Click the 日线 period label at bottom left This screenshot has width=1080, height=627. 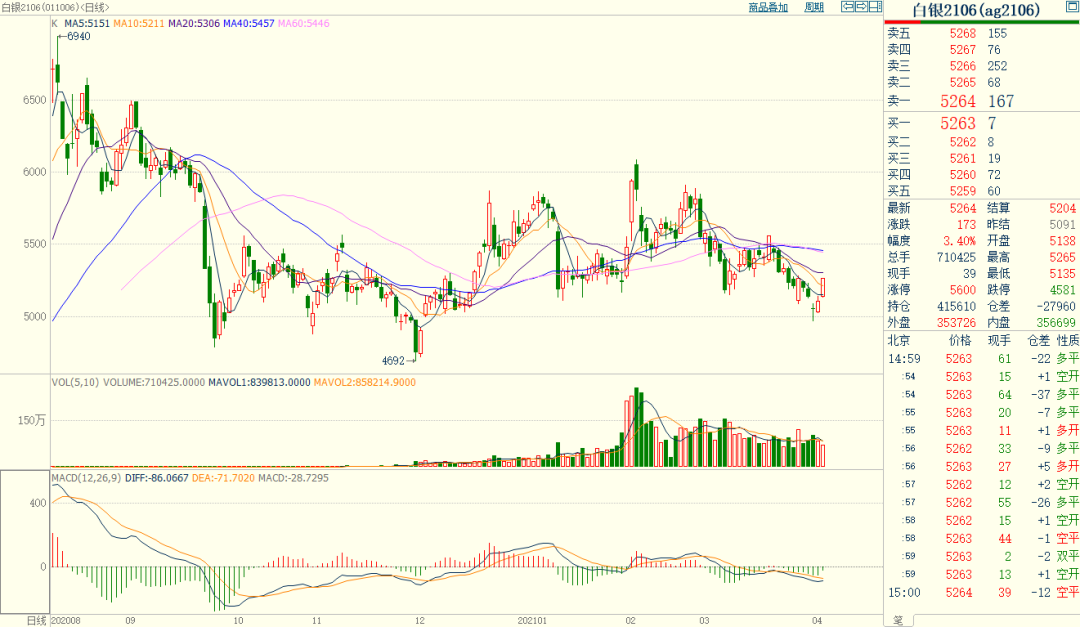pyautogui.click(x=37, y=621)
